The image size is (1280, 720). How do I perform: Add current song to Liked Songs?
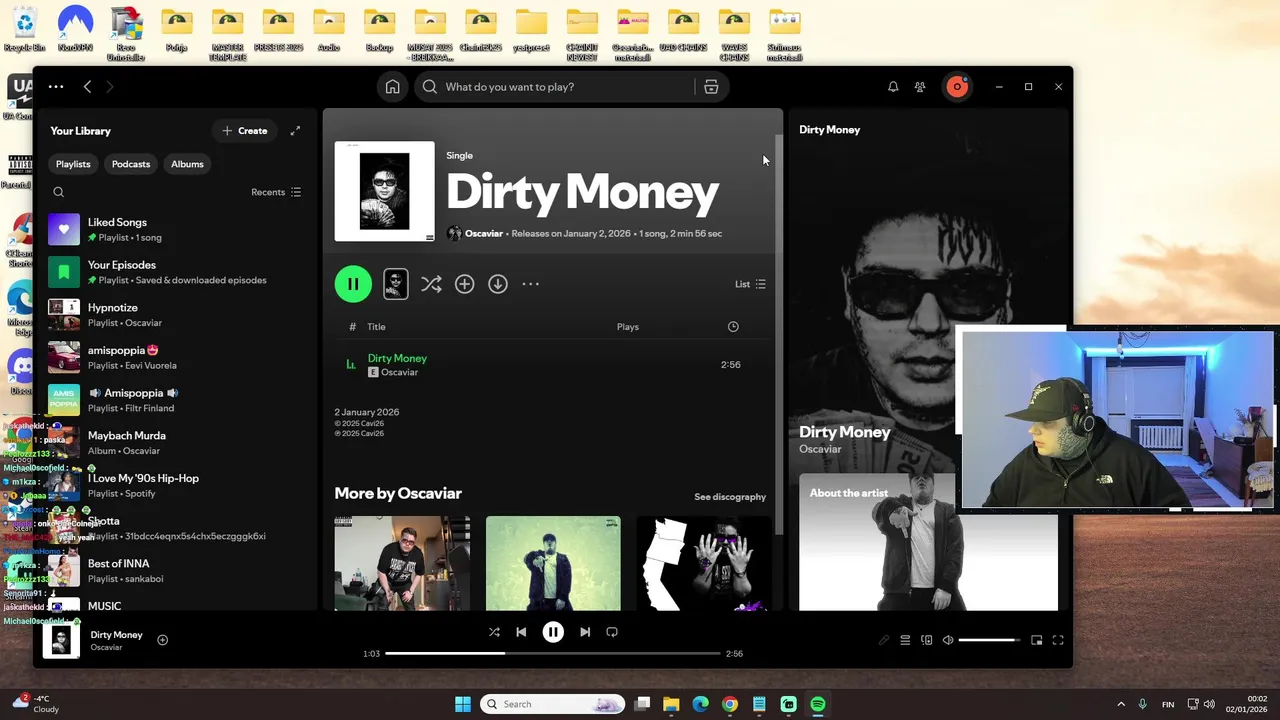(x=163, y=640)
